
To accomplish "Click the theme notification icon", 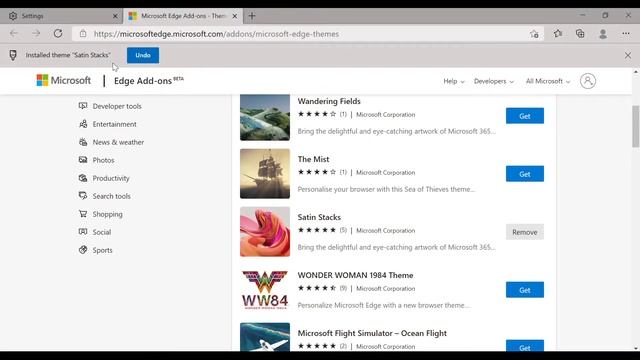I will pos(13,55).
